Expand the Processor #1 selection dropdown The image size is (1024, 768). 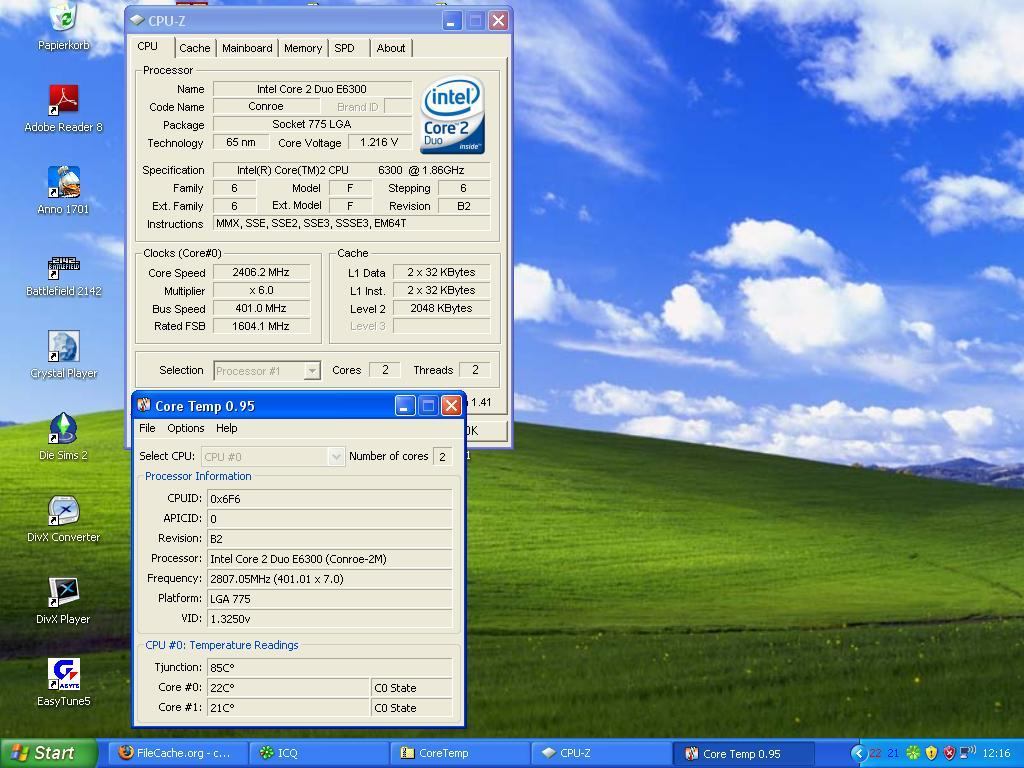(312, 371)
